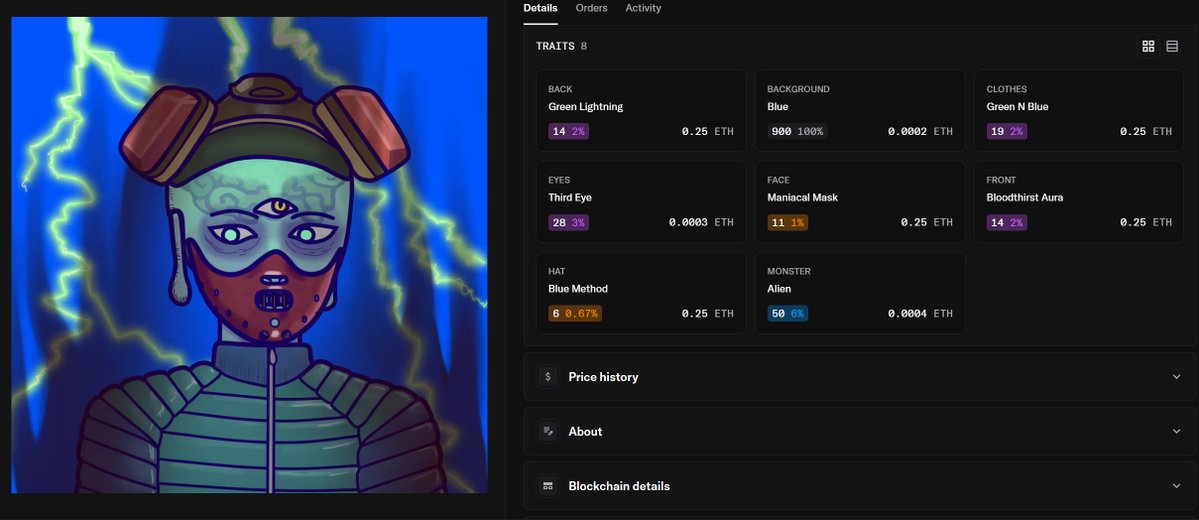Viewport: 1199px width, 520px height.
Task: Click the '28 3%' rarity badge
Action: pyautogui.click(x=568, y=223)
